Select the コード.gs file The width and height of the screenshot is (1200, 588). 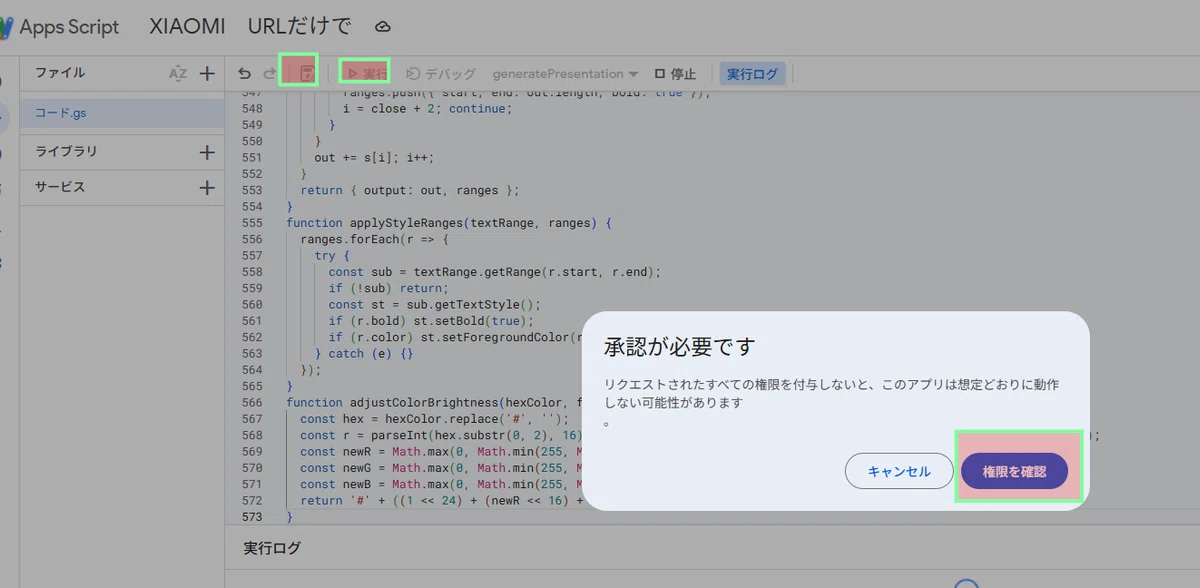[x=122, y=113]
